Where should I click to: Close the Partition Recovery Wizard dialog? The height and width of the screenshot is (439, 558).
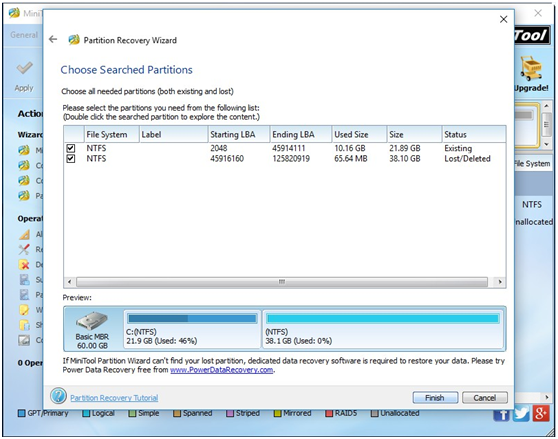(503, 19)
